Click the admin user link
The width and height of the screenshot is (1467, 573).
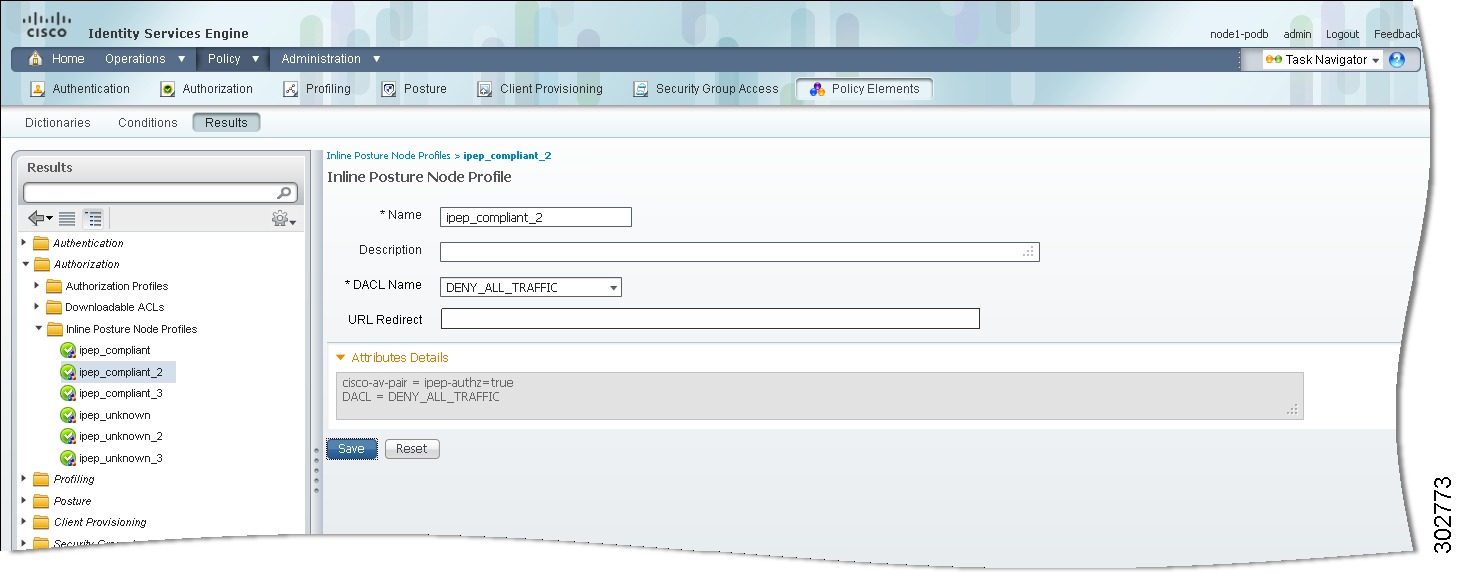click(x=1297, y=34)
